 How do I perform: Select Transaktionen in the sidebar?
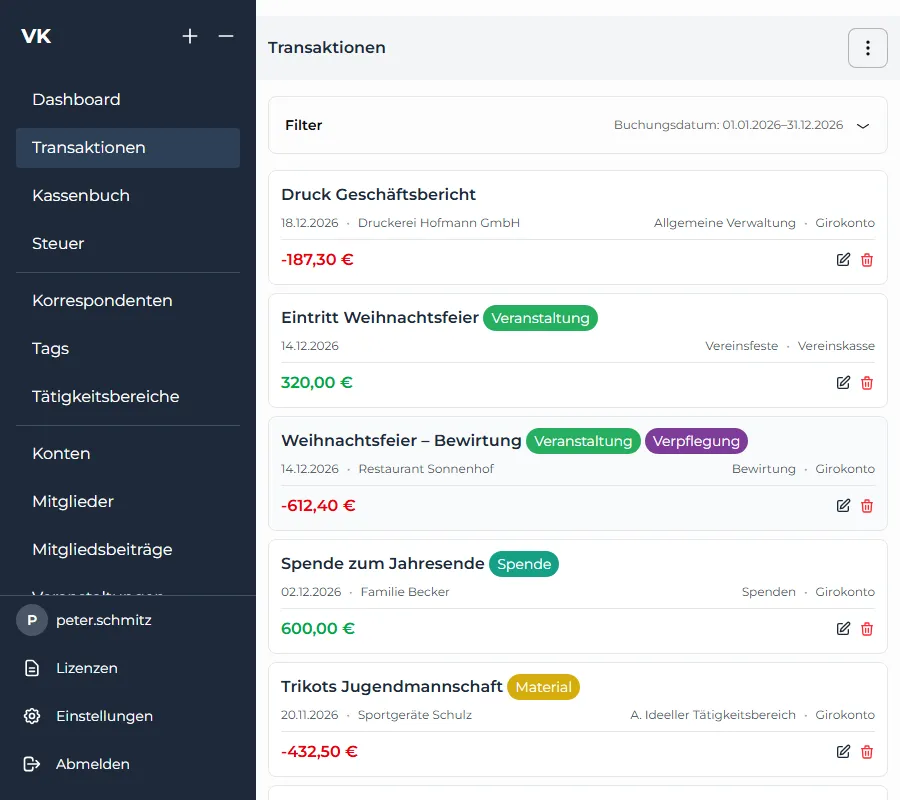[x=128, y=148]
